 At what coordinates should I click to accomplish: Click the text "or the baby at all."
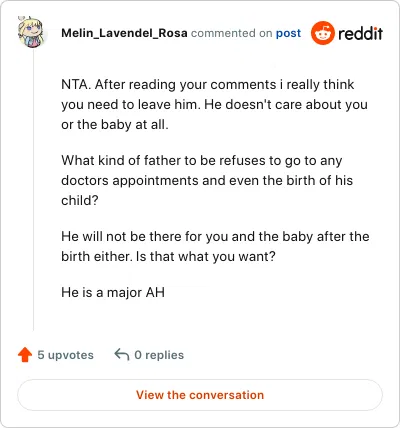coord(115,124)
